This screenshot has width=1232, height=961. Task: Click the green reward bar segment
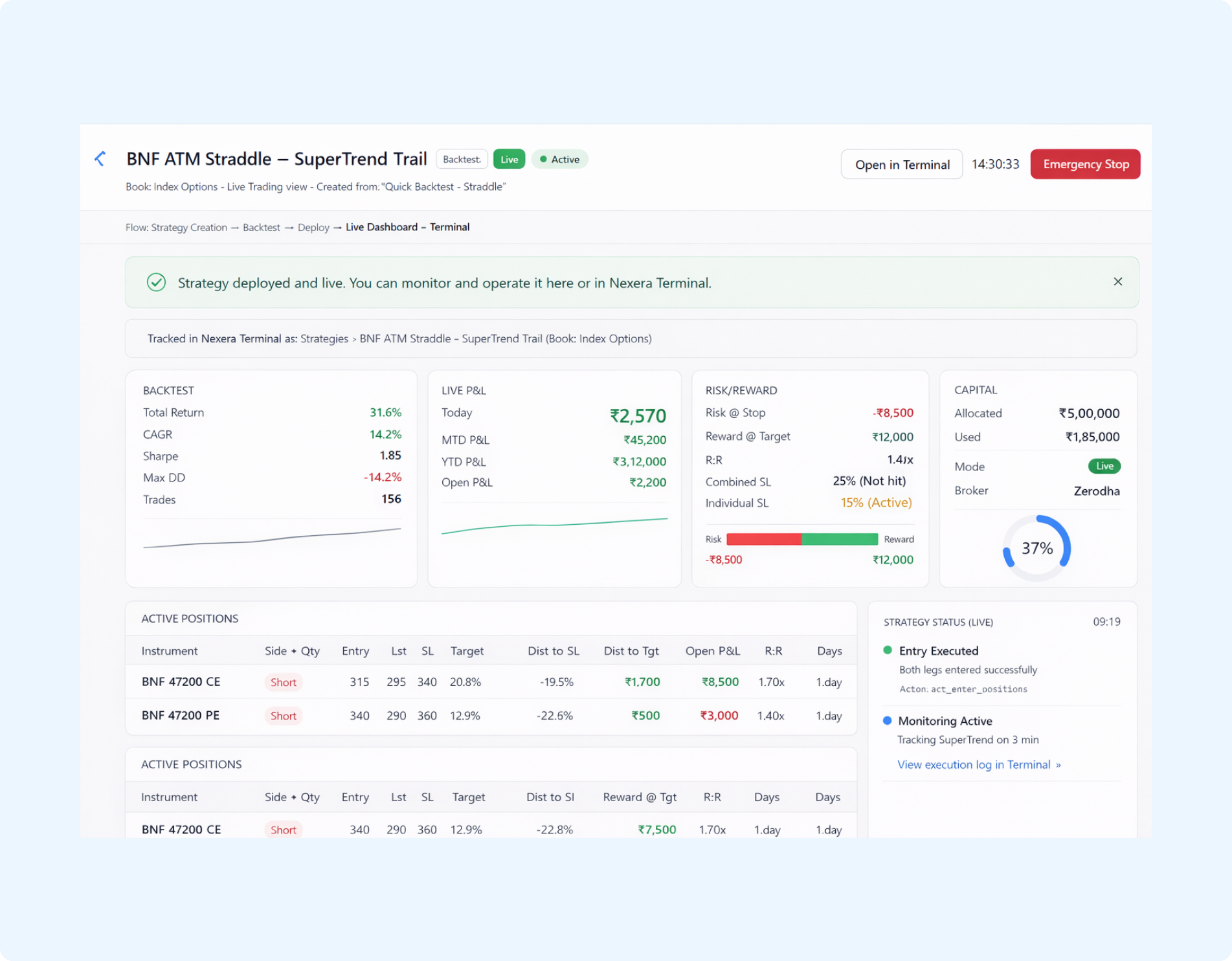[x=840, y=539]
